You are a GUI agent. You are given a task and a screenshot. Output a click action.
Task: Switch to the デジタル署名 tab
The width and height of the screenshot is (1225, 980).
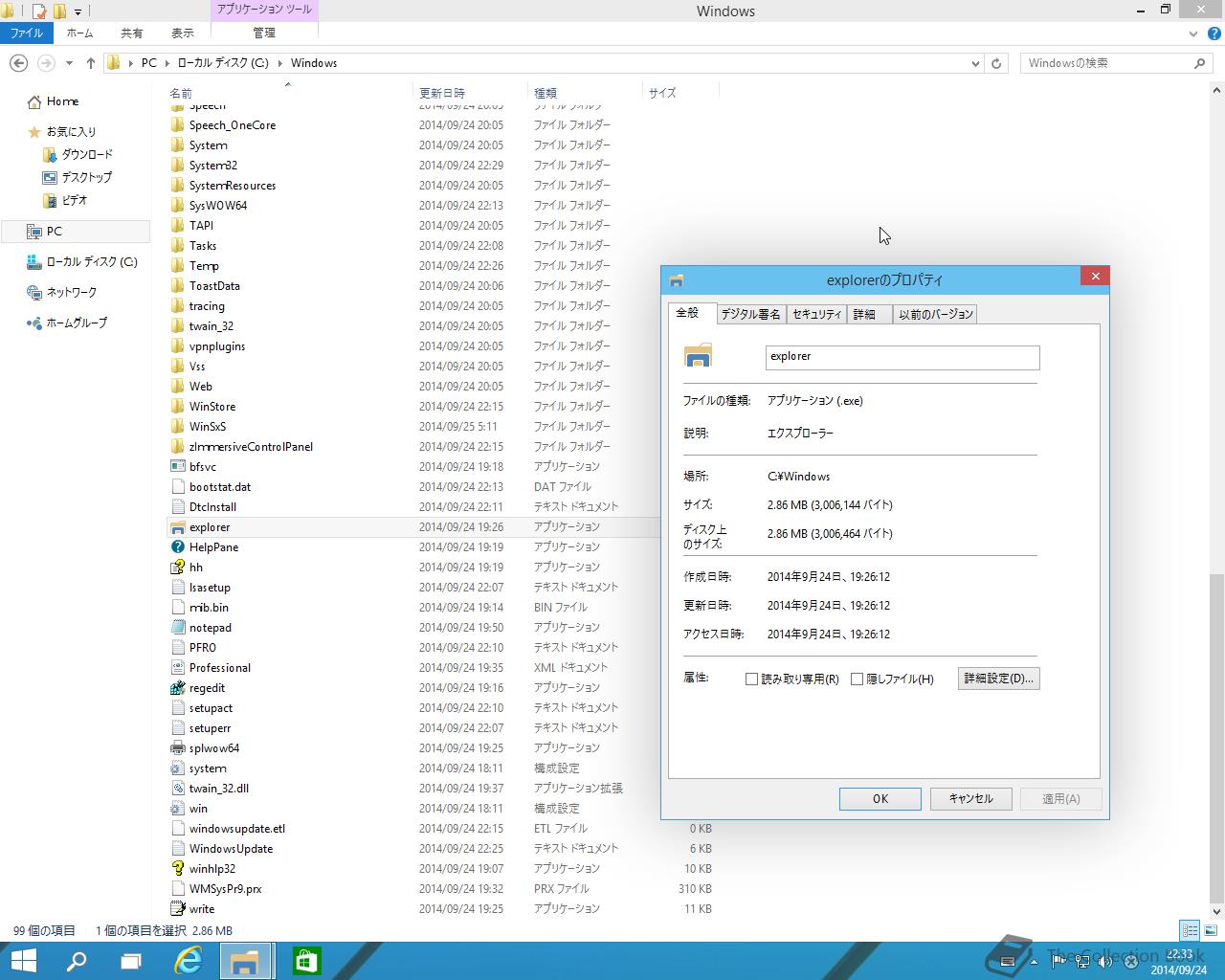click(750, 315)
